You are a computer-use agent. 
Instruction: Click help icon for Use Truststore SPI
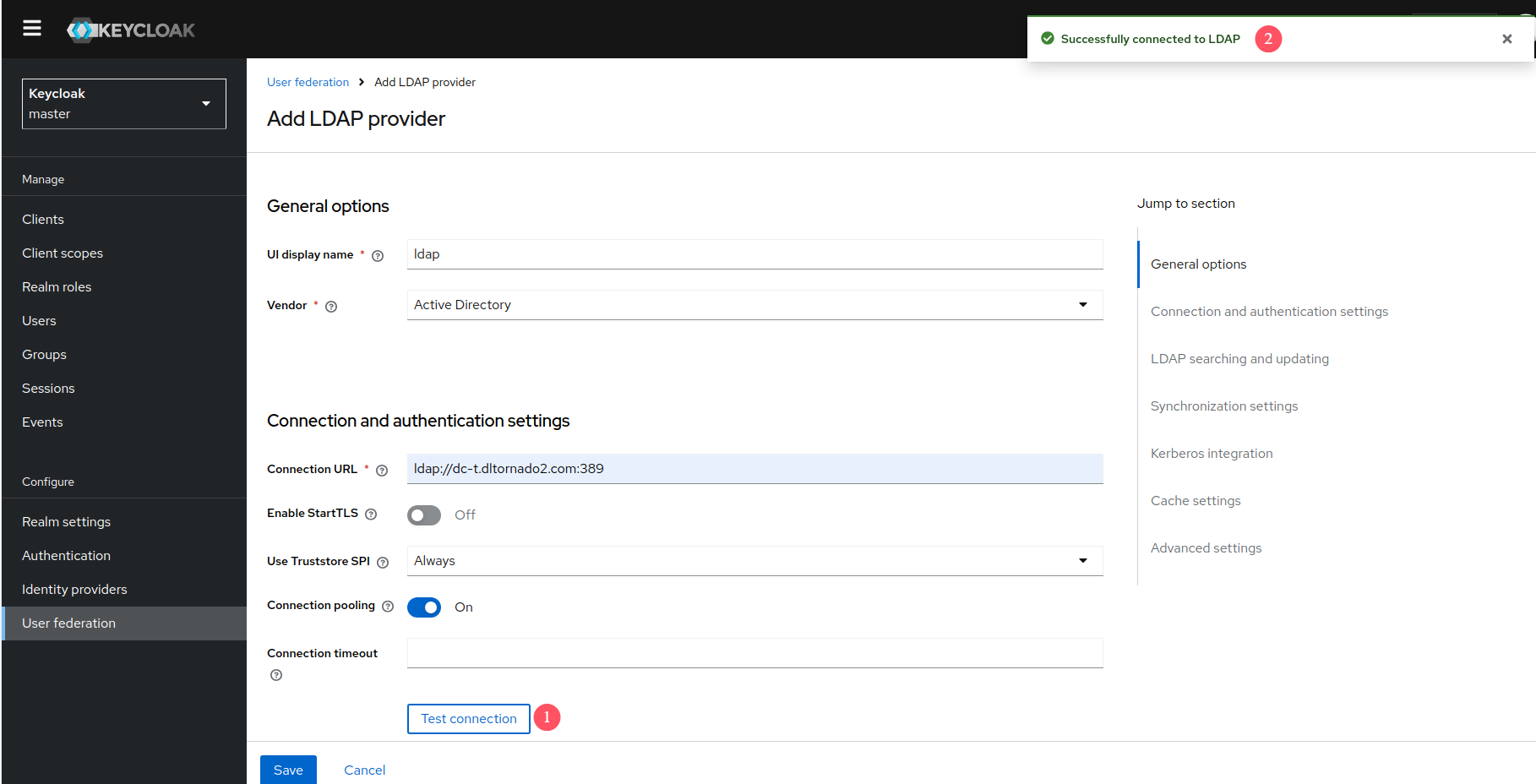[x=383, y=563]
